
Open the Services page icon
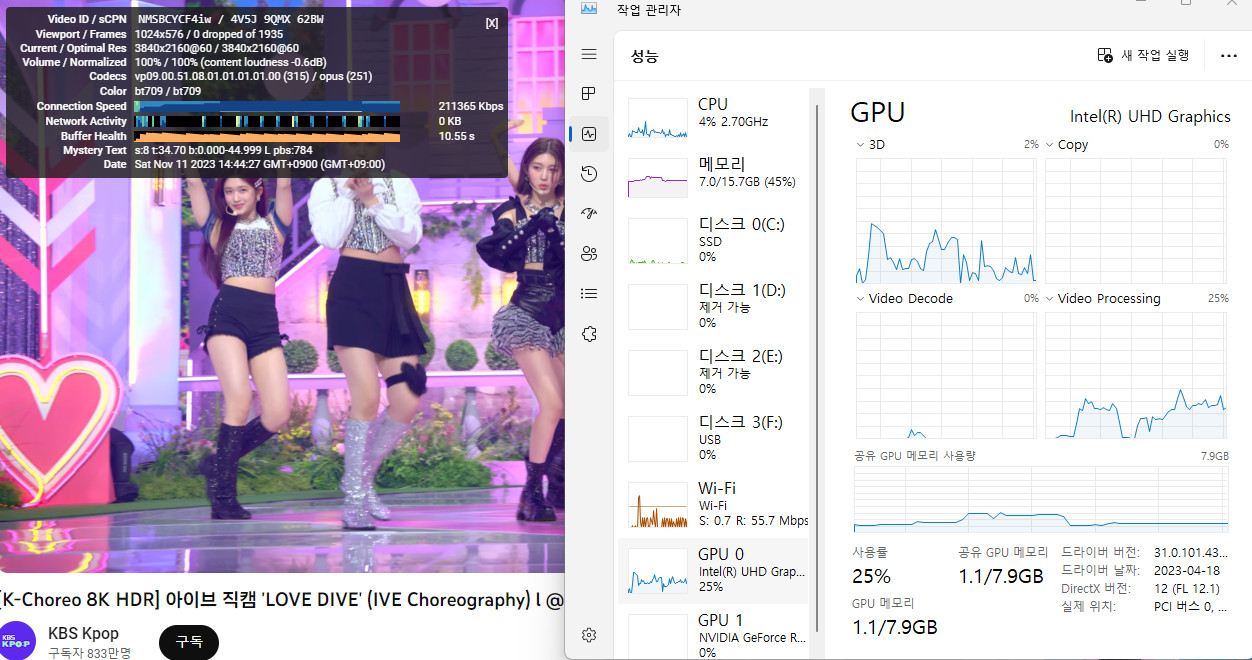(x=589, y=333)
